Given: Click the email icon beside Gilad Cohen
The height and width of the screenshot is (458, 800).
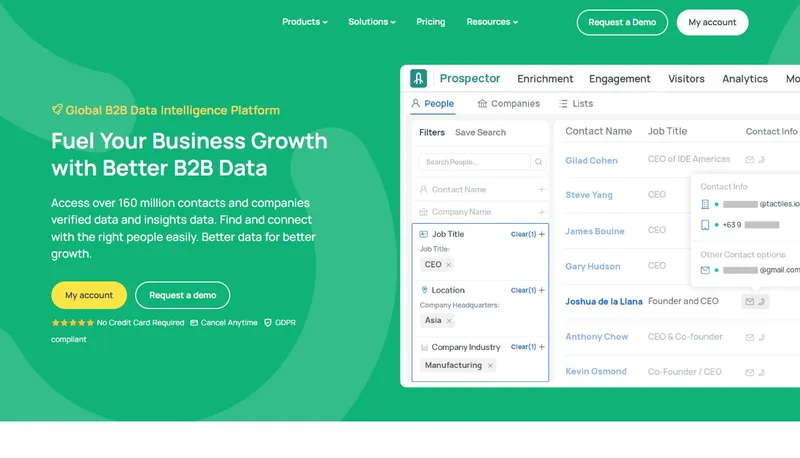Looking at the screenshot, I should coord(749,160).
